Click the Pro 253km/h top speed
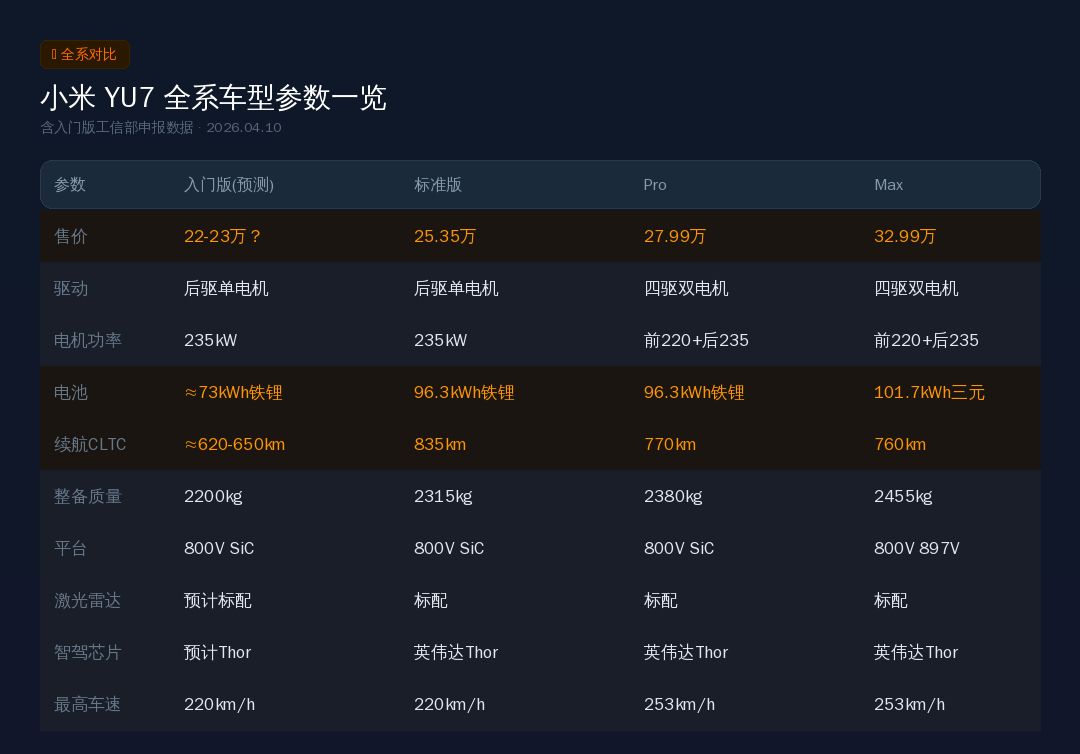The height and width of the screenshot is (754, 1080). 679,705
